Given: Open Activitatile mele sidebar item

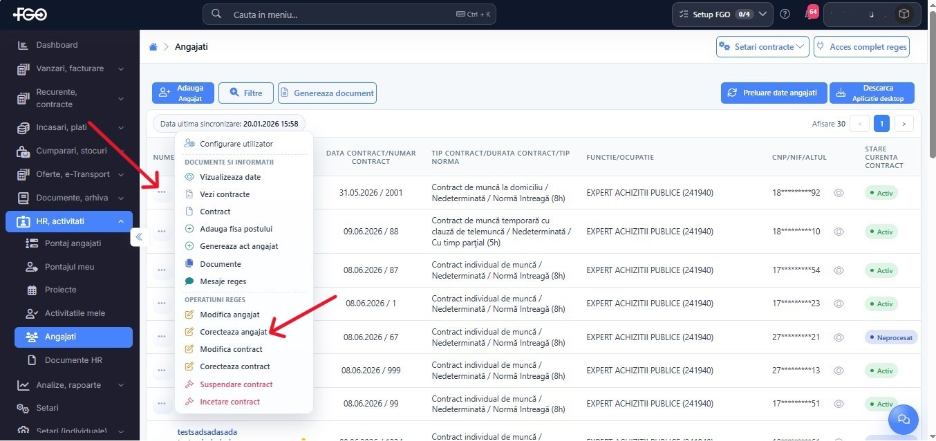Looking at the screenshot, I should click(73, 313).
